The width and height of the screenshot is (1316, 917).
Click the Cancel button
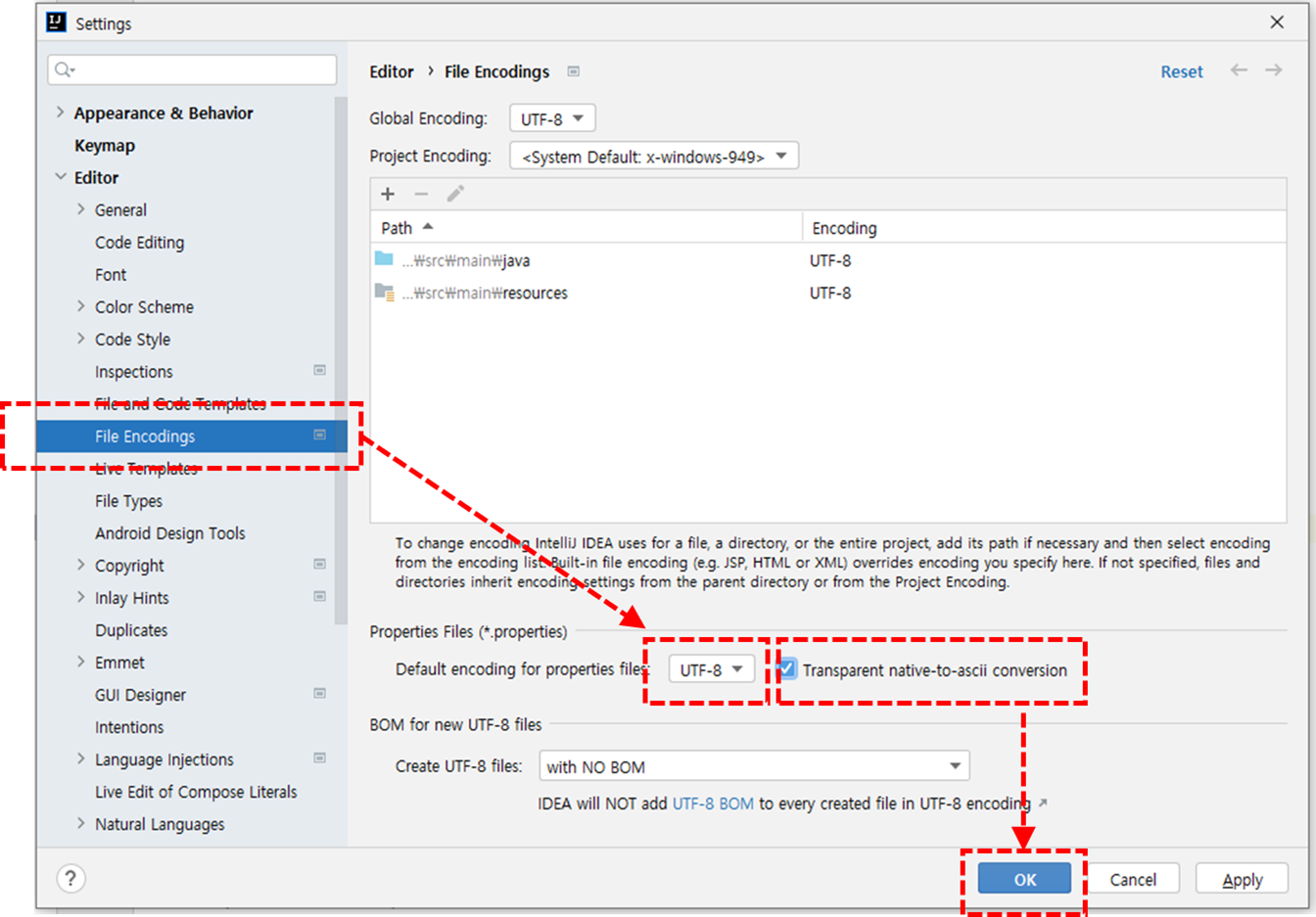[1133, 879]
